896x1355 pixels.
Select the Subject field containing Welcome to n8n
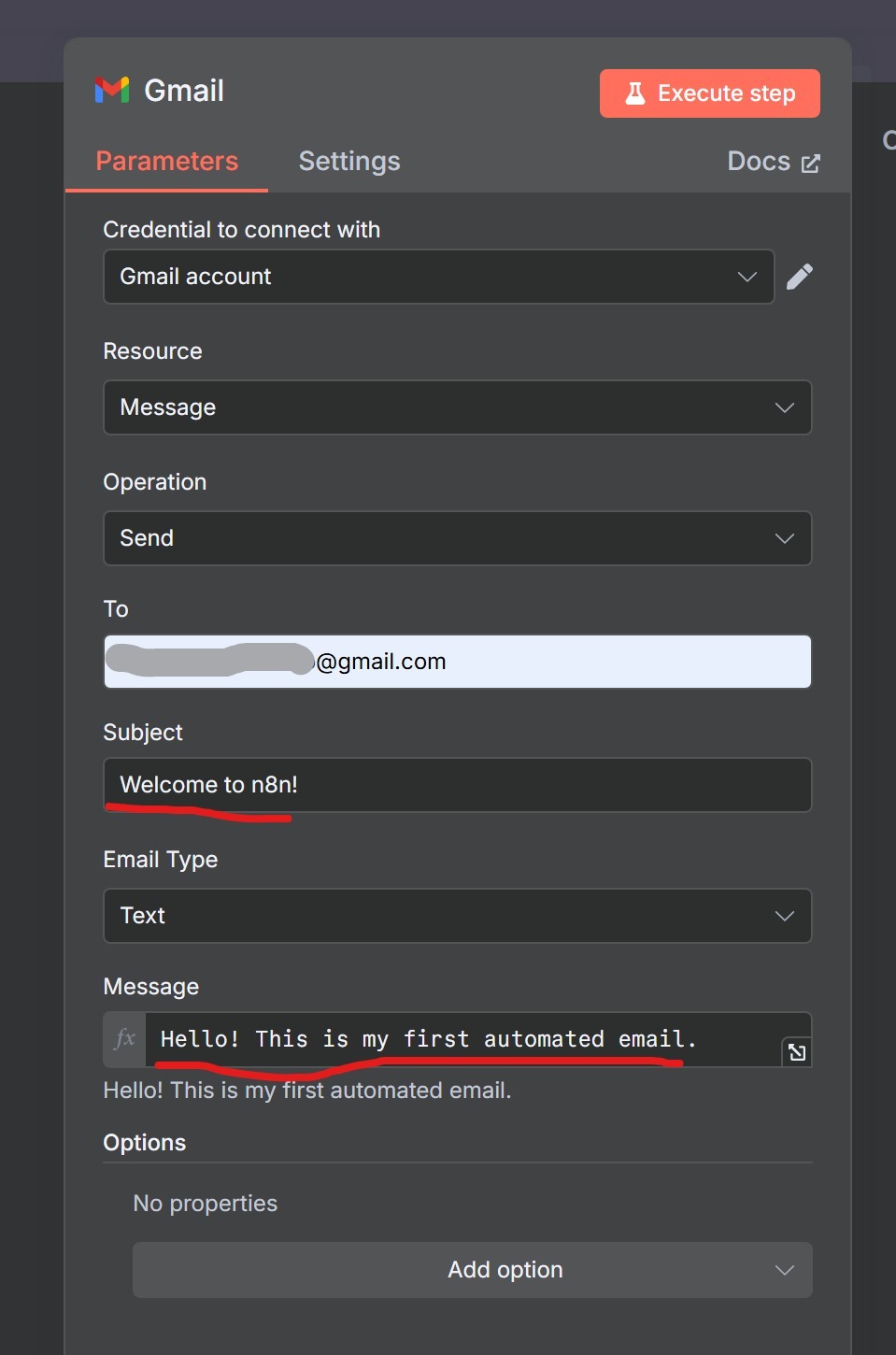click(x=457, y=785)
